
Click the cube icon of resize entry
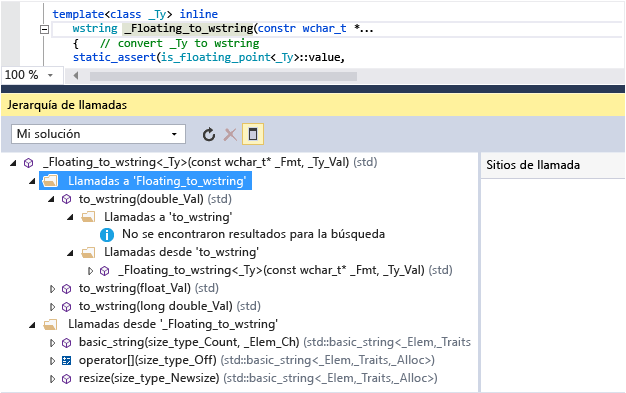[67, 379]
